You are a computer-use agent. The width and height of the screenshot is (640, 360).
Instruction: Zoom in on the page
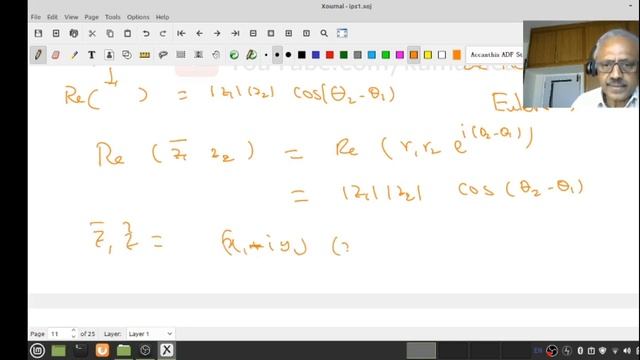tap(289, 33)
